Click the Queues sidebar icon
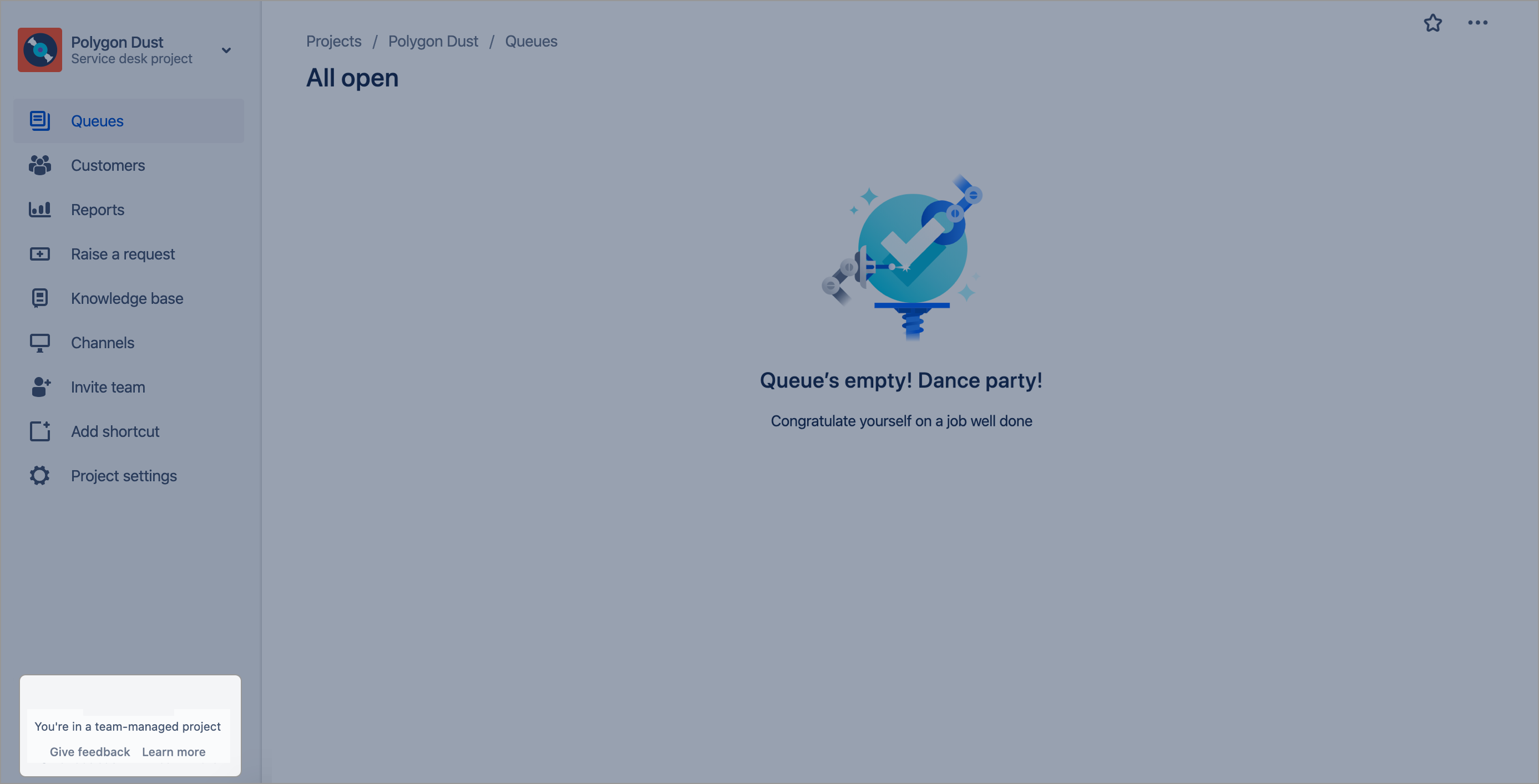 tap(39, 120)
